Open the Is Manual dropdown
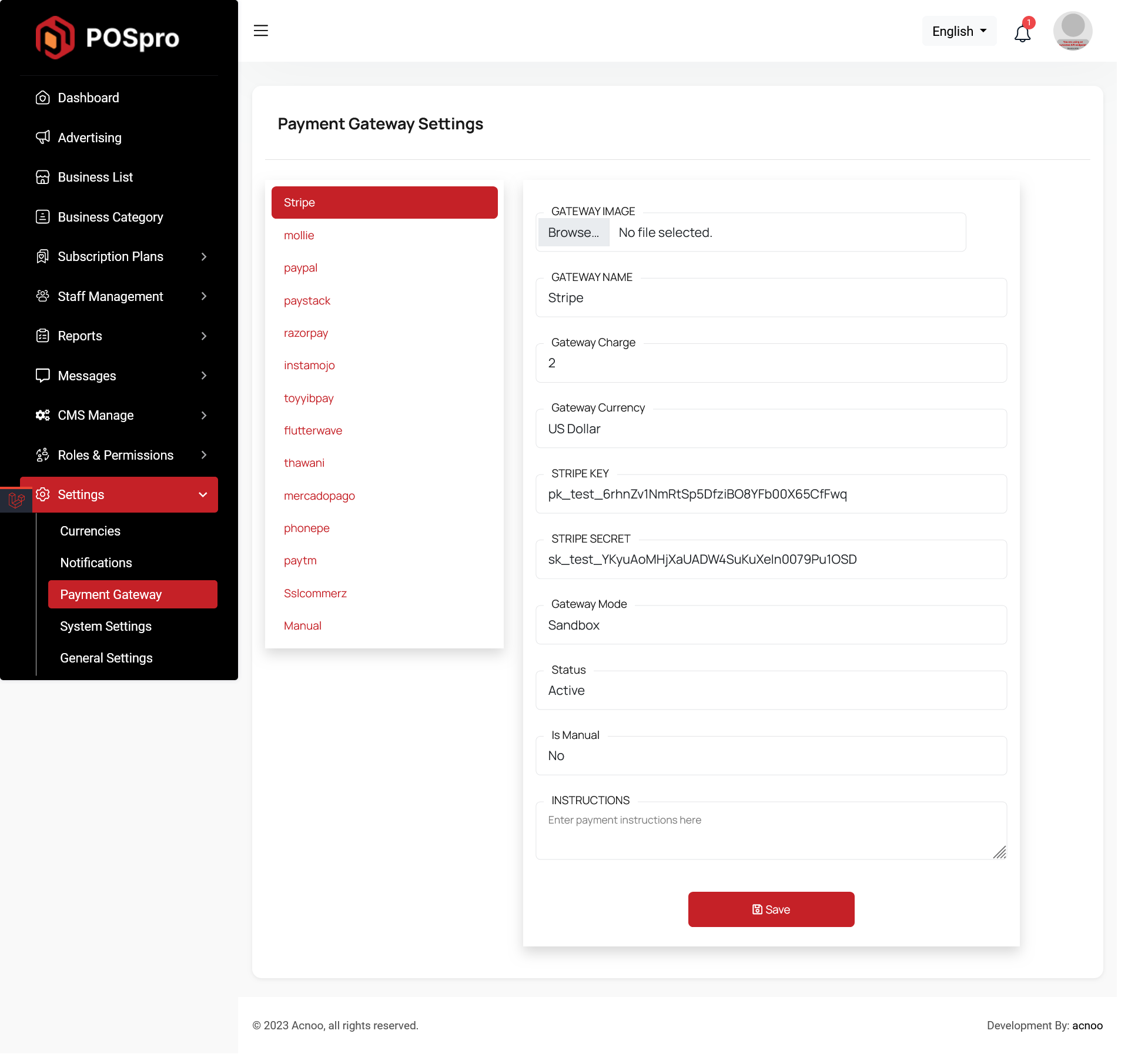 (771, 755)
